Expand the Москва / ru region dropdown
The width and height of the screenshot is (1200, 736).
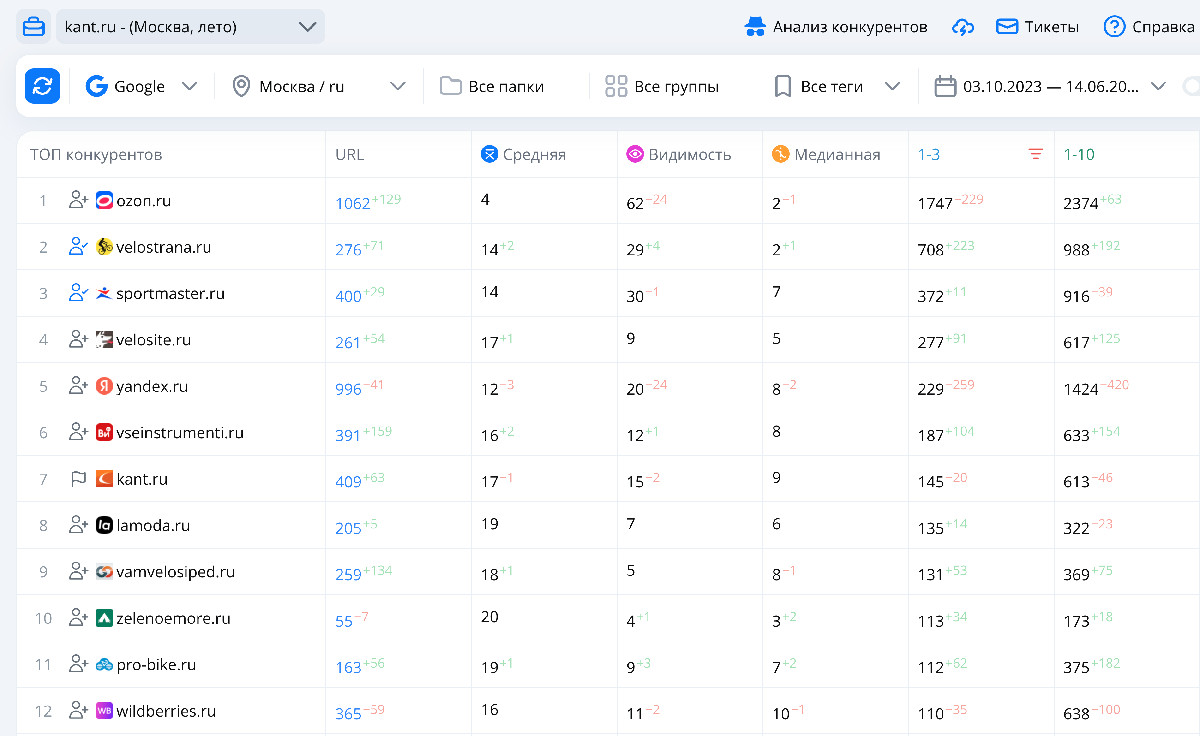319,86
